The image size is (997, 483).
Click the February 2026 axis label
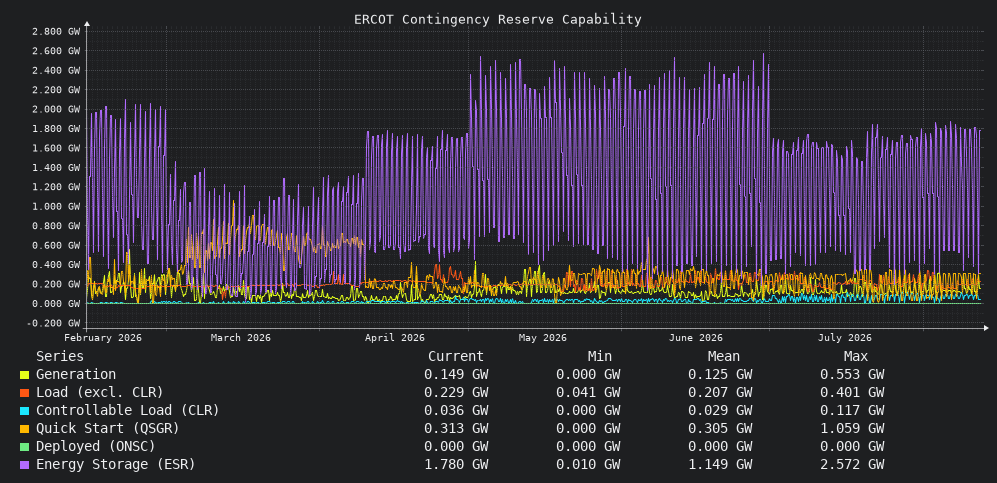(x=103, y=337)
